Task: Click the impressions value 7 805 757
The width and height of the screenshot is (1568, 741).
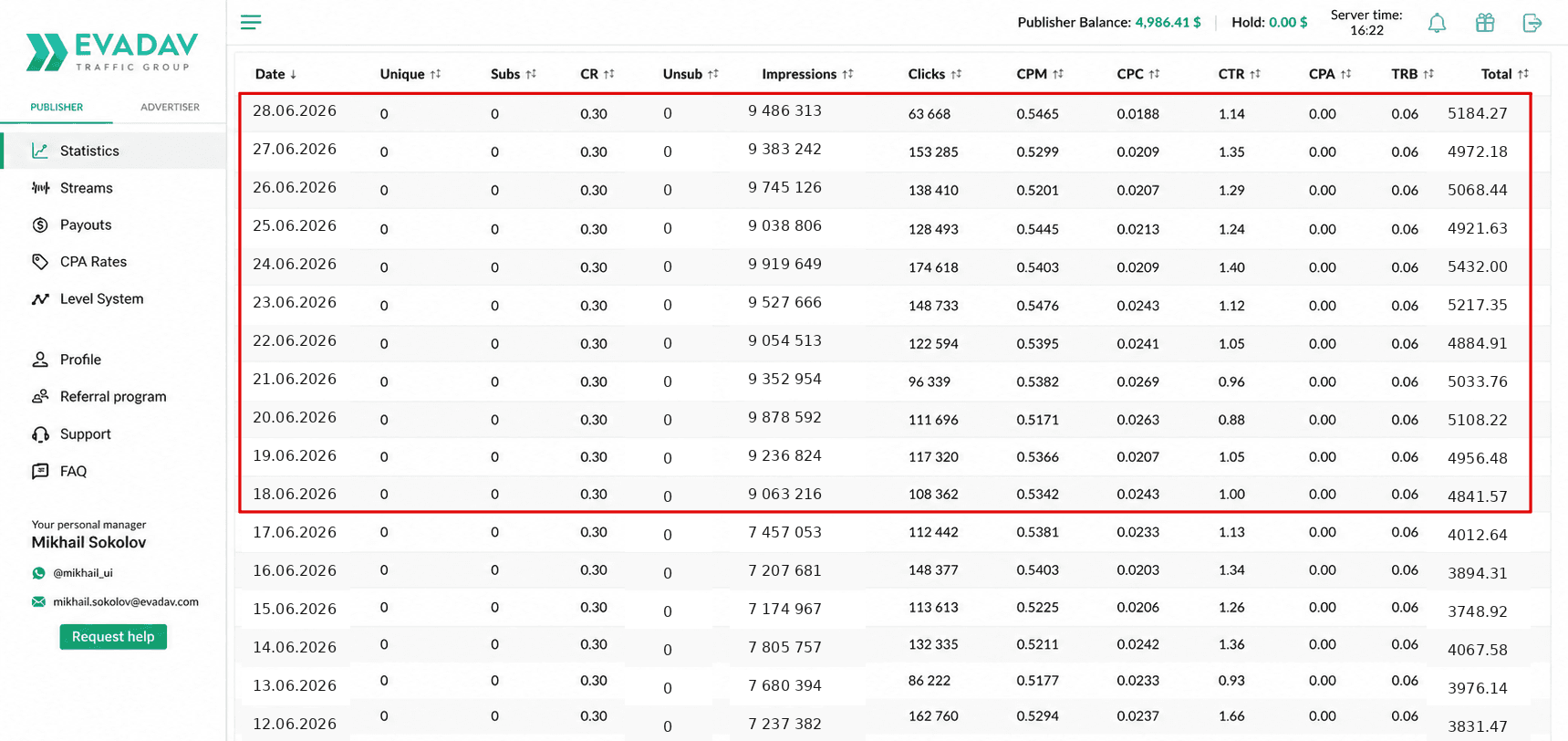Action: [785, 648]
